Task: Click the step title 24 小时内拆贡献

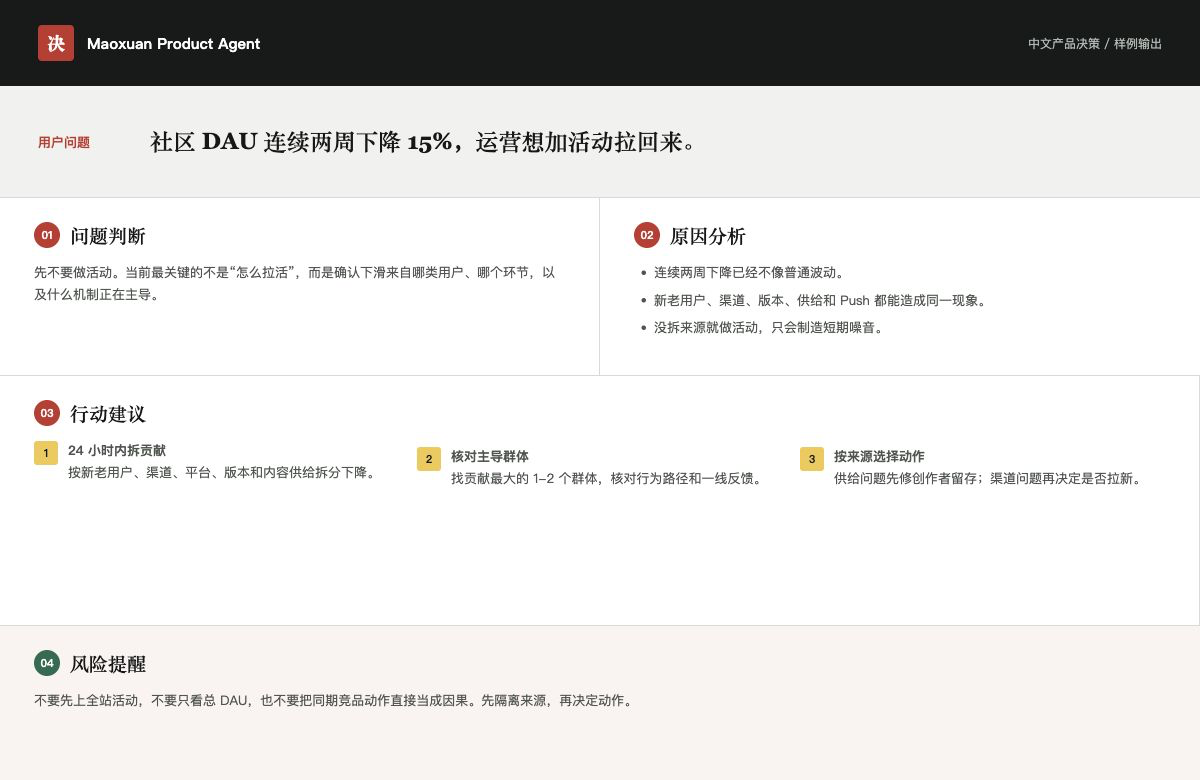Action: pyautogui.click(x=117, y=451)
